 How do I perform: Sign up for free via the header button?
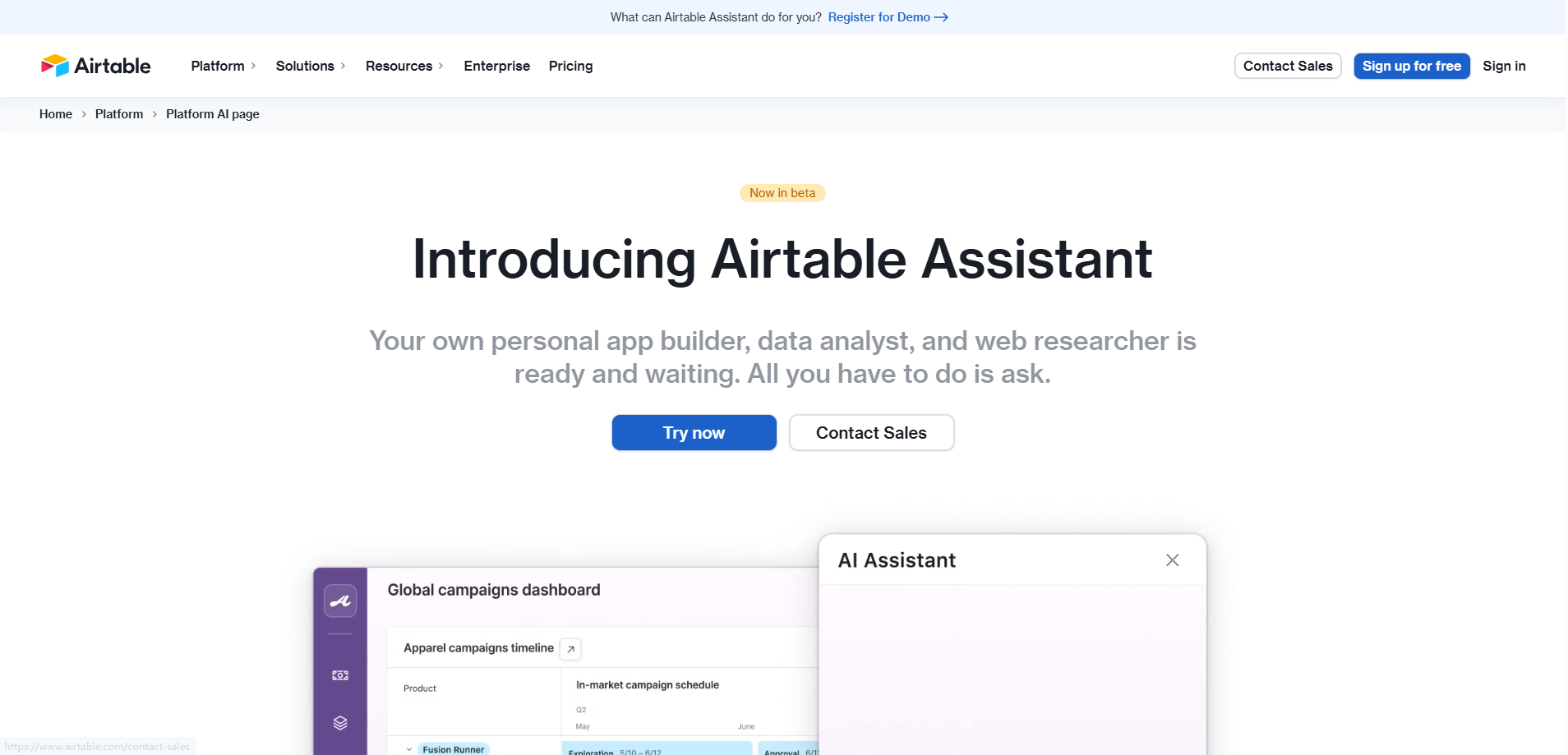click(x=1411, y=66)
